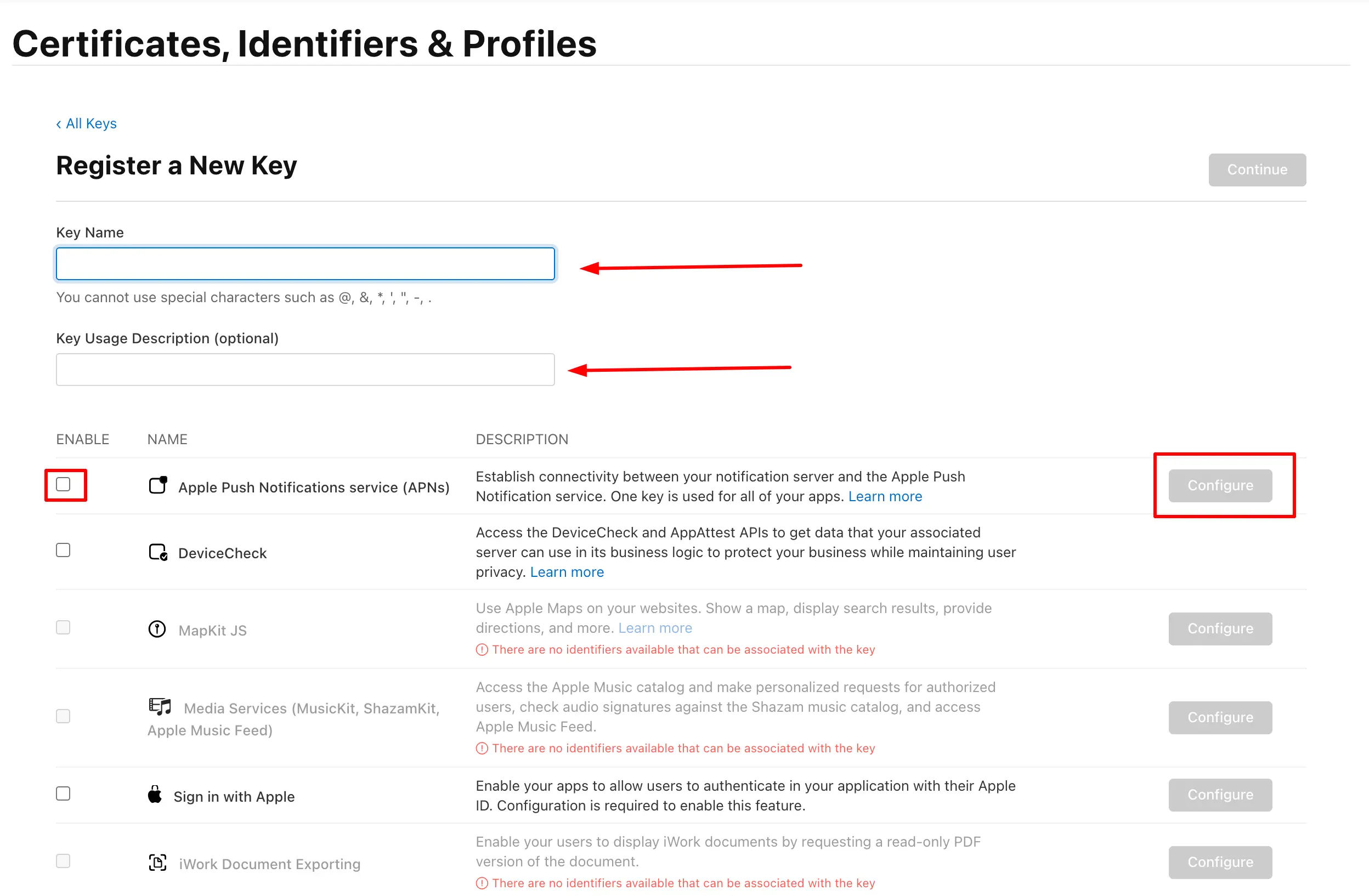The width and height of the screenshot is (1369, 896).
Task: Enable the Apple Push Notifications service checkbox
Action: [63, 485]
